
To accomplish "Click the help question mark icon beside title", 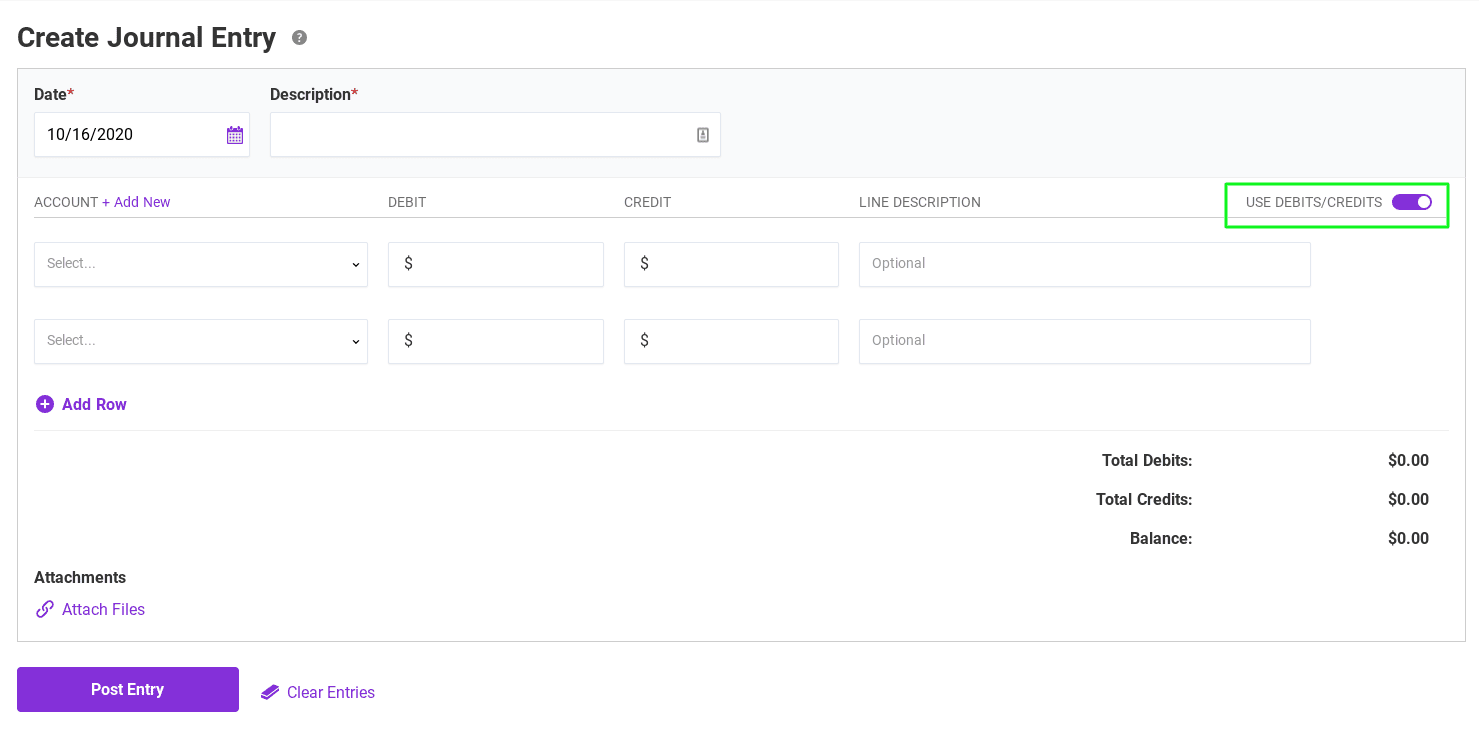I will click(299, 38).
